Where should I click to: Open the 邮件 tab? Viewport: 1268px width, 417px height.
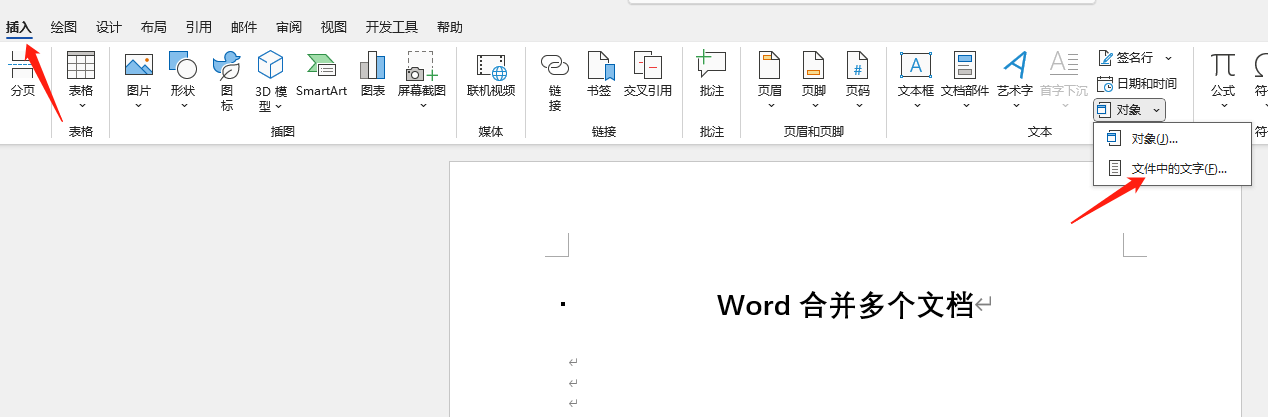pyautogui.click(x=244, y=28)
